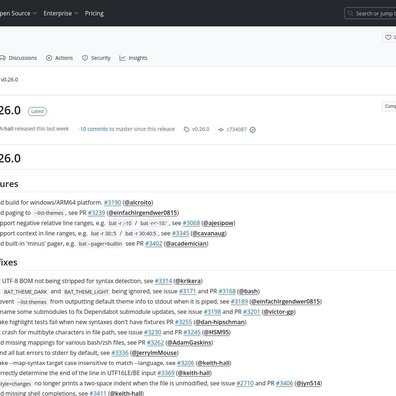396x396 pixels.
Task: Visit @alcroito profile
Action: tap(138, 202)
